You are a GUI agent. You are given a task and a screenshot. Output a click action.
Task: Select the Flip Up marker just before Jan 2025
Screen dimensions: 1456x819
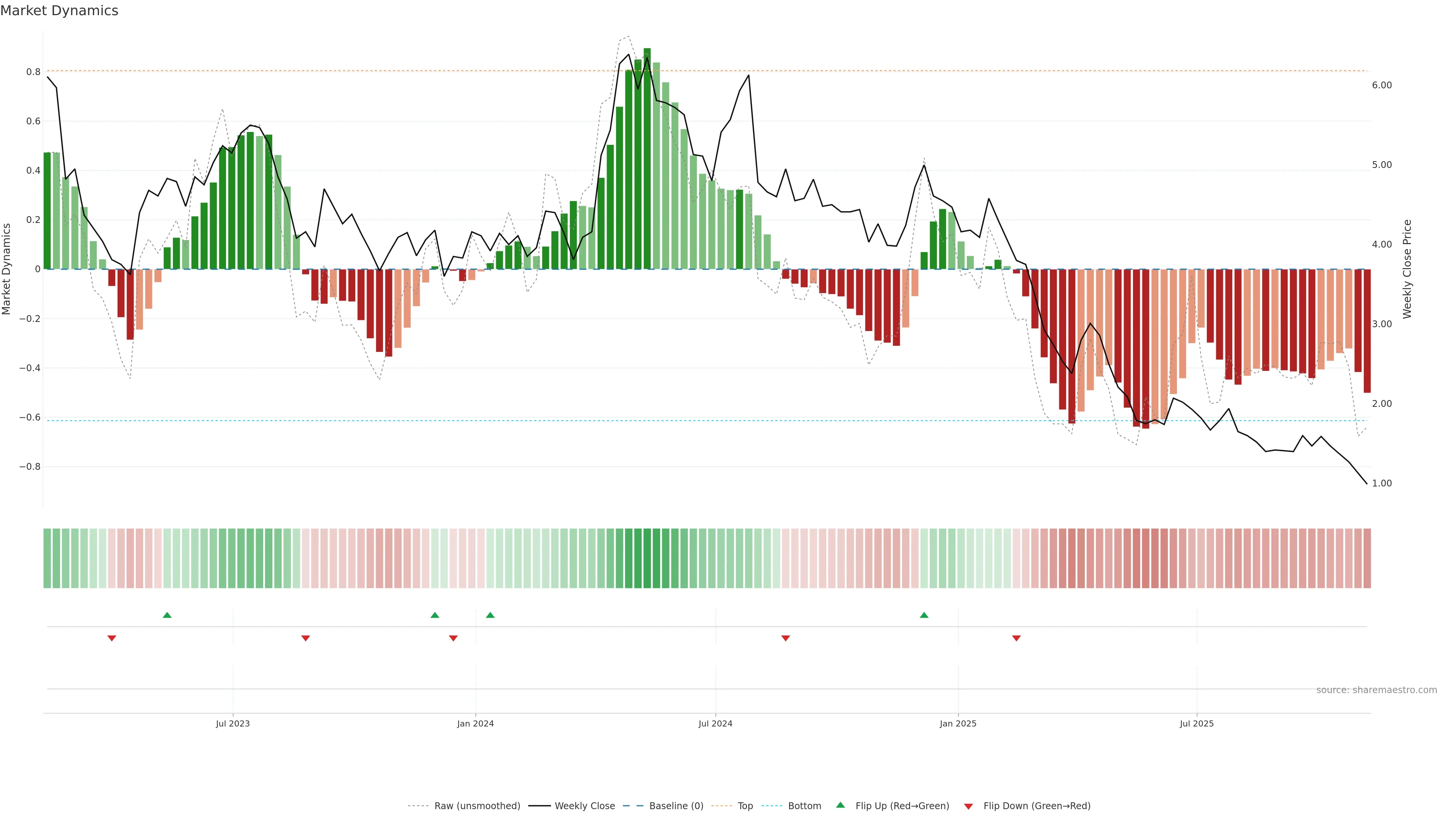point(924,615)
